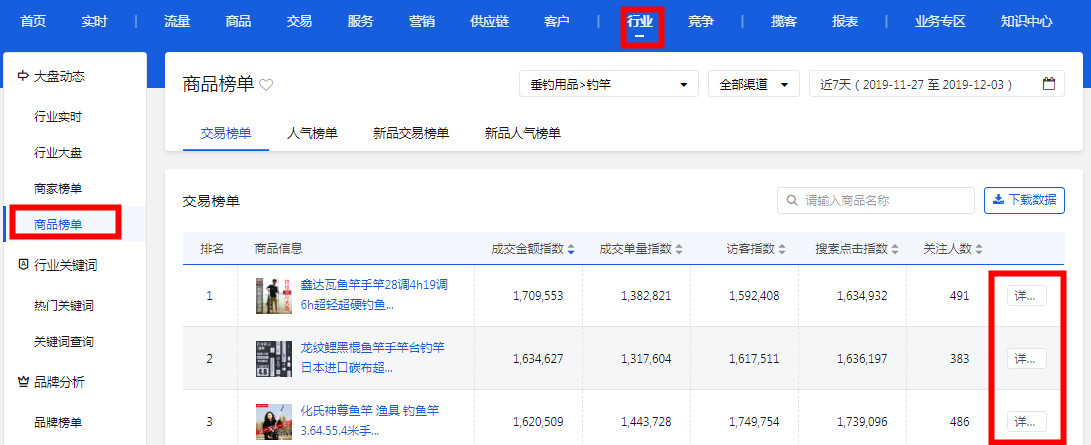1091x445 pixels.
Task: Sort by 成交单量指数 column arrow
Action: (x=680, y=249)
